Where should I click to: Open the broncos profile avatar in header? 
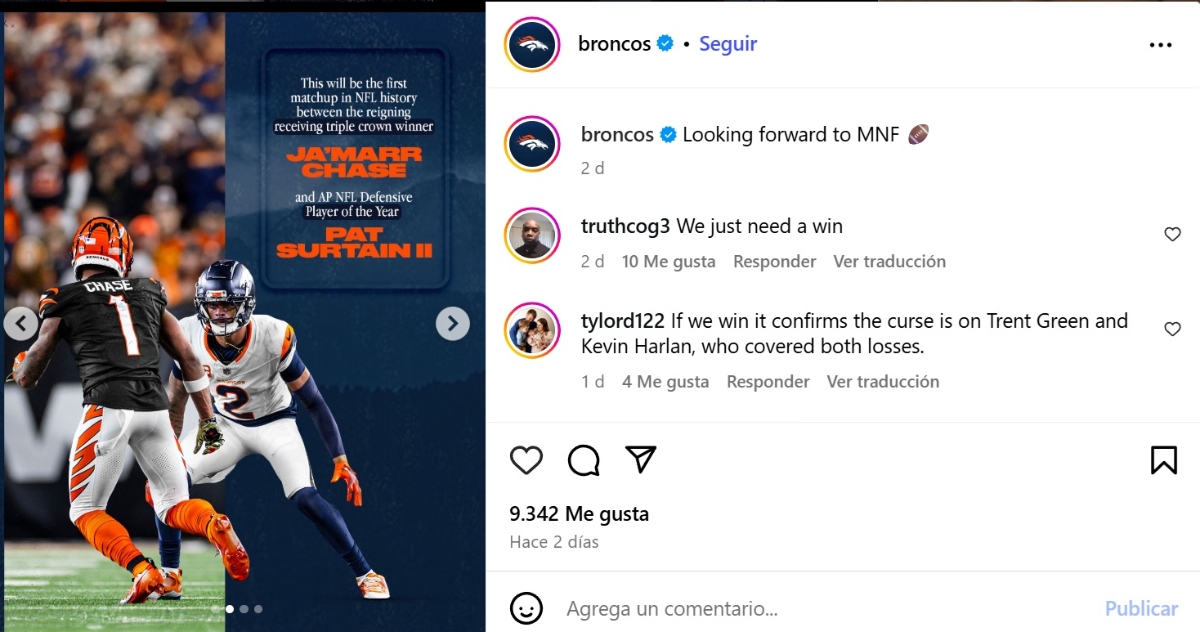coord(532,45)
